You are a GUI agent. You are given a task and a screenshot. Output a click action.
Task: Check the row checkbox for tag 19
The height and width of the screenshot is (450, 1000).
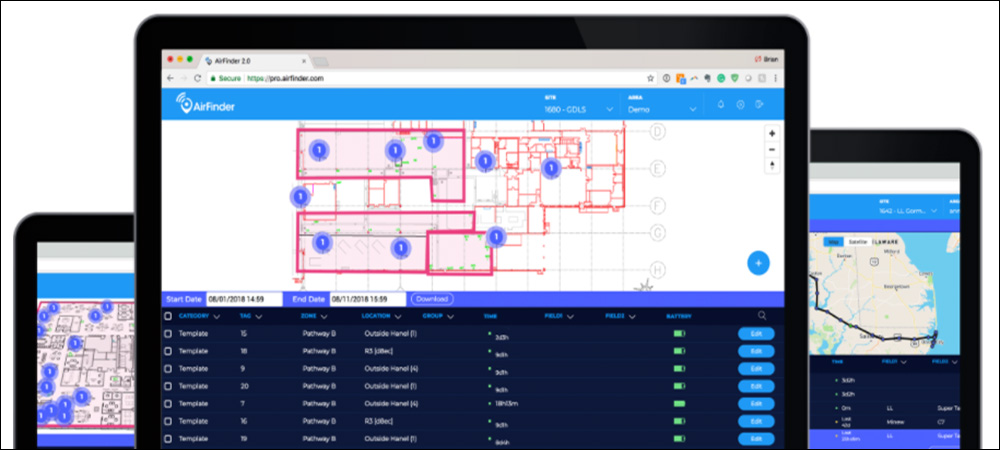[168, 439]
